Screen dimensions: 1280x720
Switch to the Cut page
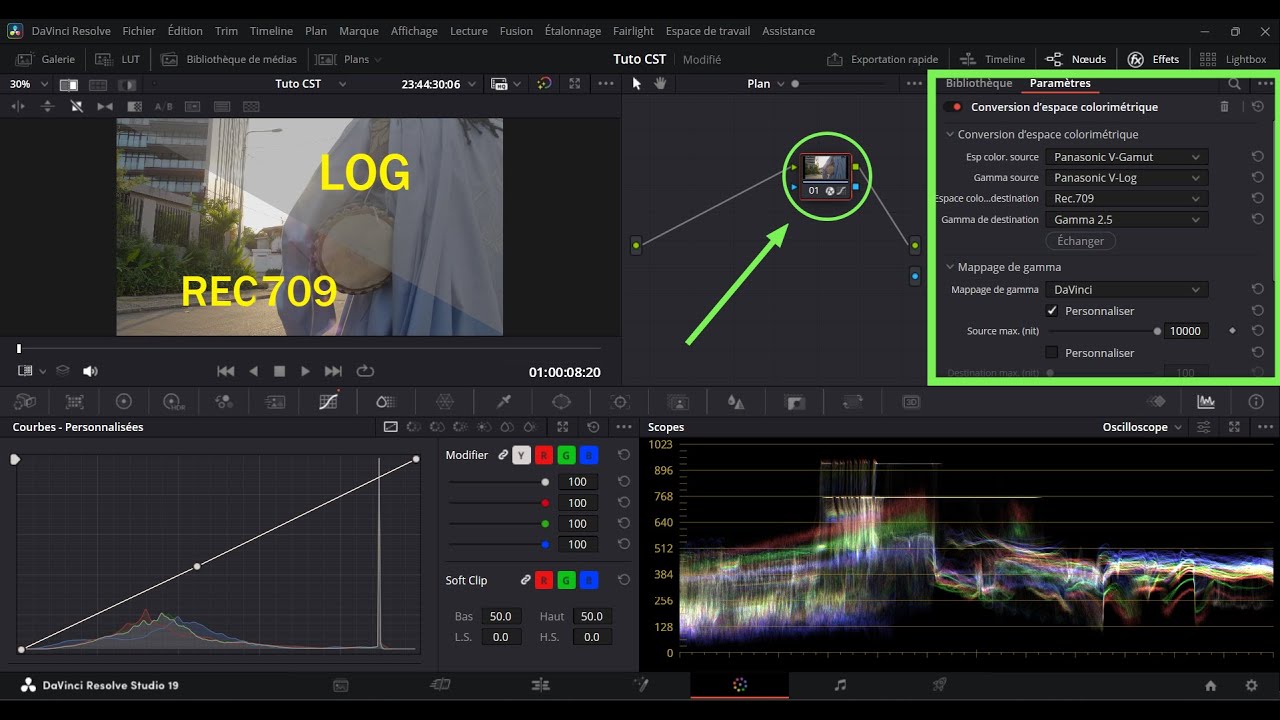(440, 685)
